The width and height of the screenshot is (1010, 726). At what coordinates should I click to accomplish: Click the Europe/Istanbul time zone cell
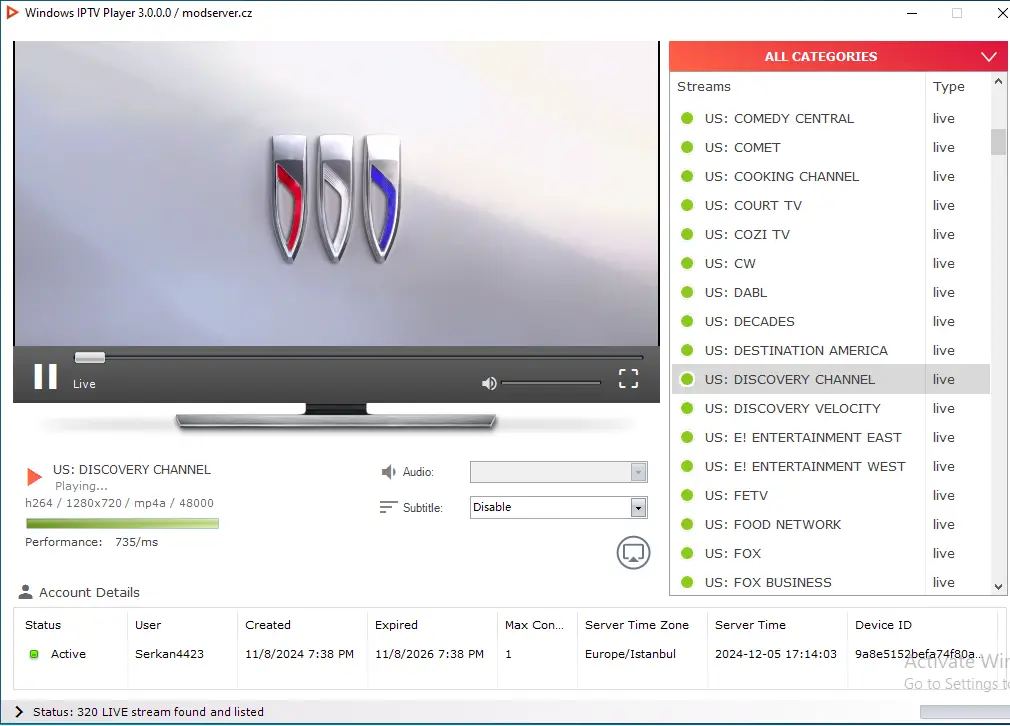click(630, 654)
